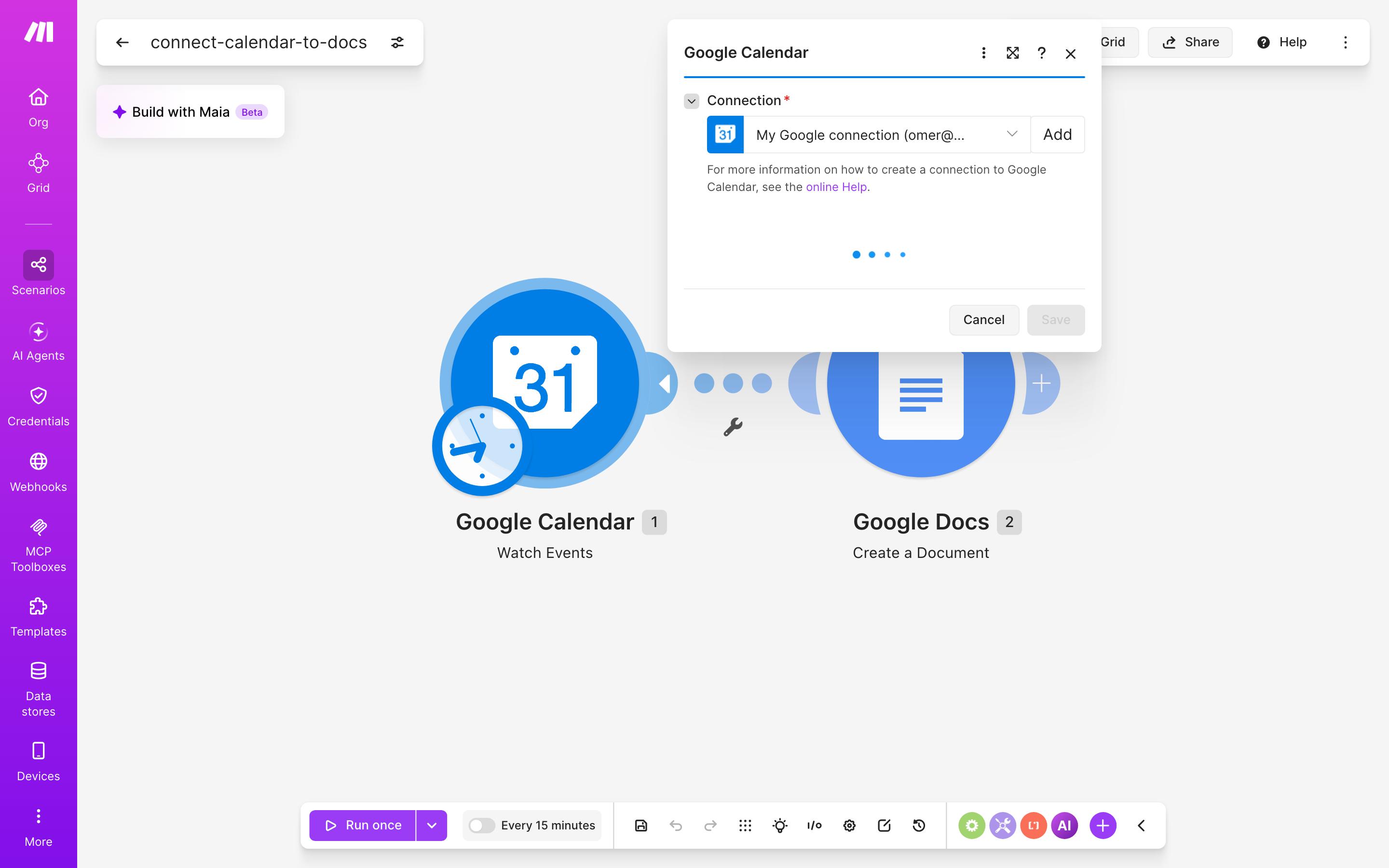1389x868 pixels.
Task: Open Templates in the sidebar
Action: 39,617
